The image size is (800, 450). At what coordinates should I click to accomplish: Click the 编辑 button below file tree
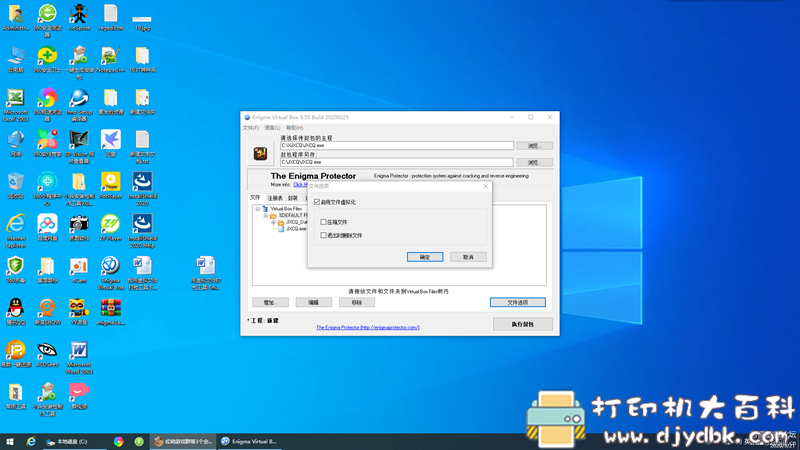pos(313,303)
